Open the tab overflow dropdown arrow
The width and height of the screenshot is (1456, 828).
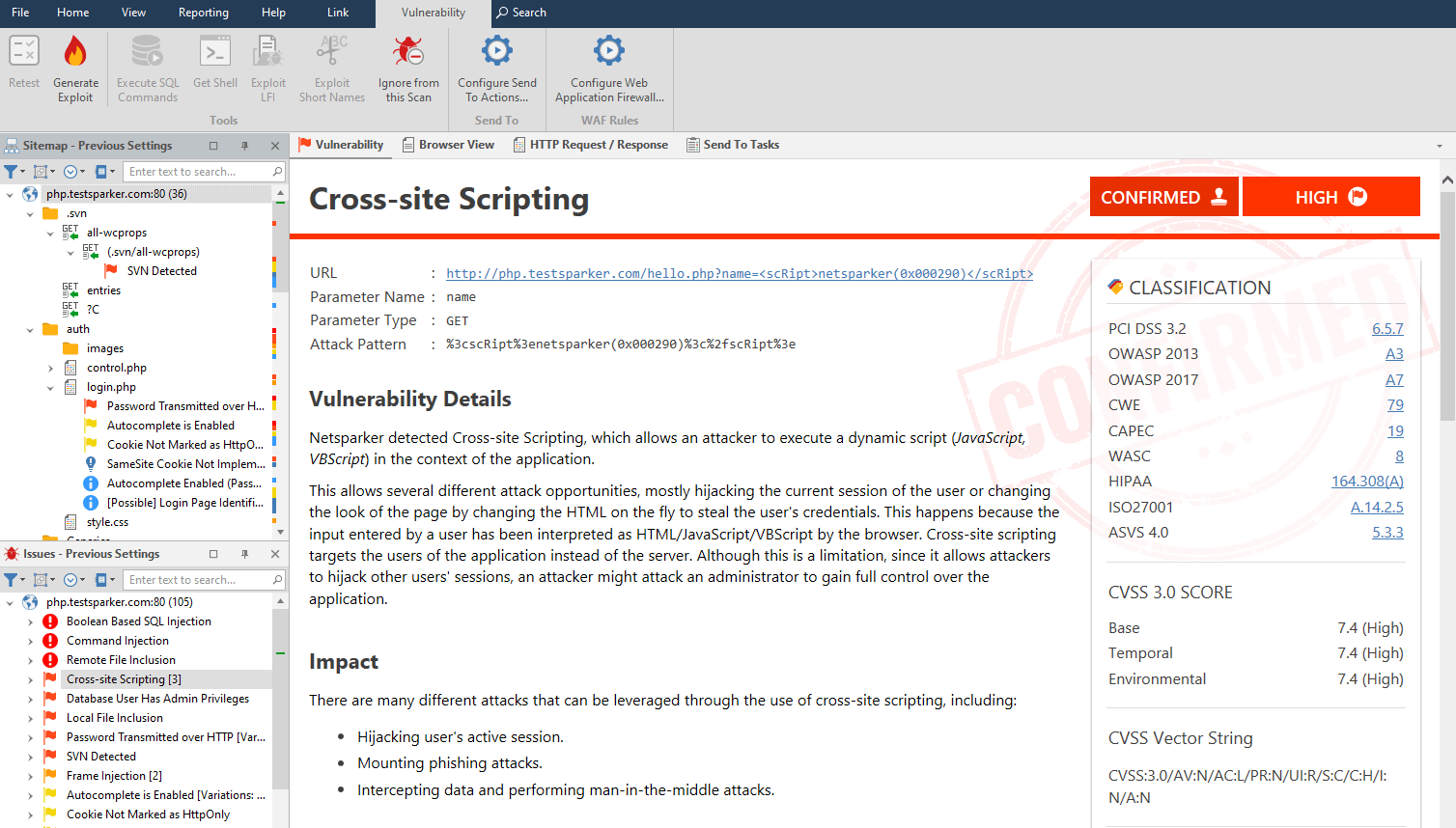(1440, 146)
